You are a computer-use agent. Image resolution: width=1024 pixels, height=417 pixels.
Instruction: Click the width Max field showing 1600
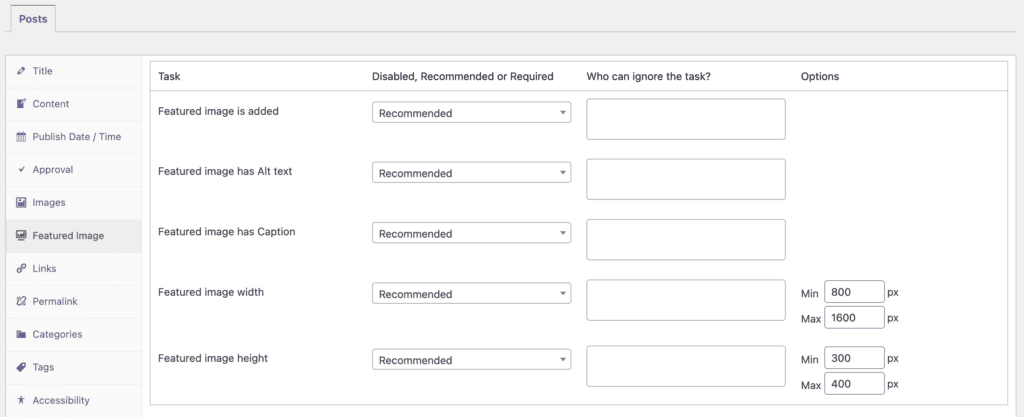(854, 318)
